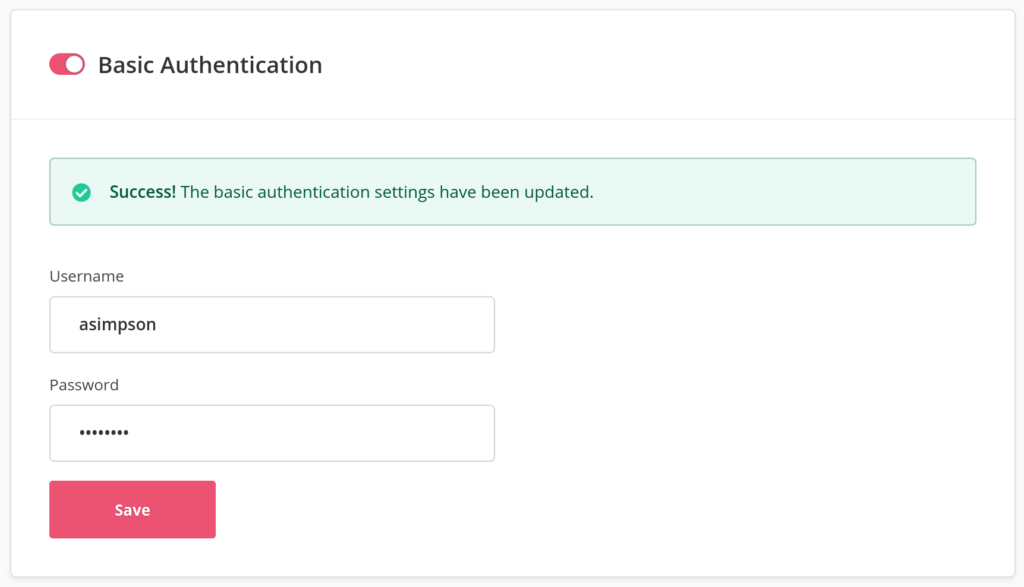The width and height of the screenshot is (1024, 587).
Task: Click the Basic Authentication heading
Action: coord(209,64)
